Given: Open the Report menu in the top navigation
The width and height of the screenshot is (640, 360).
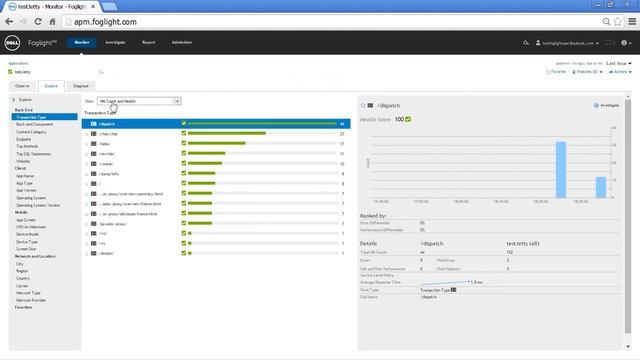Looking at the screenshot, I should 149,42.
